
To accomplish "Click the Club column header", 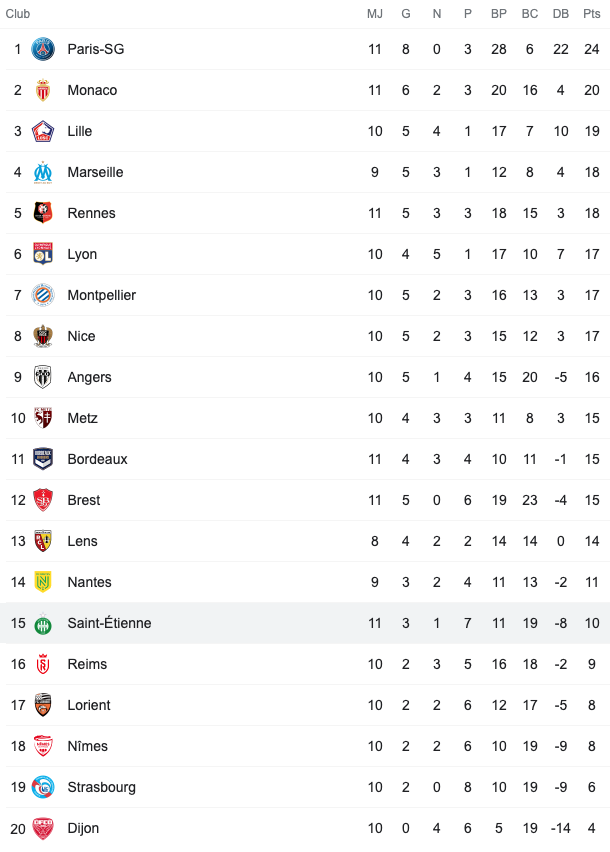I will point(17,14).
